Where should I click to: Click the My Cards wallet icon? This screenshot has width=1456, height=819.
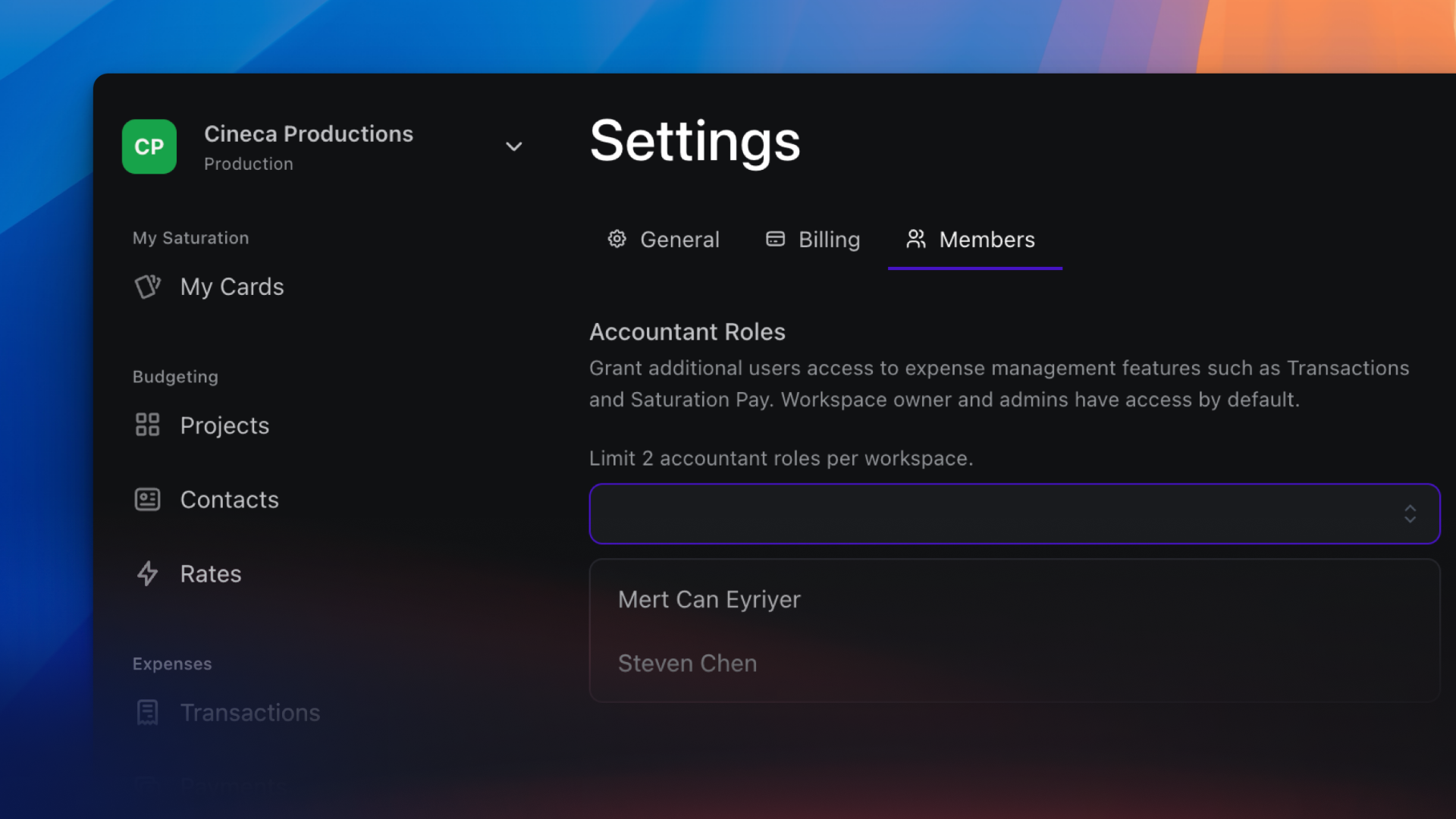[147, 287]
